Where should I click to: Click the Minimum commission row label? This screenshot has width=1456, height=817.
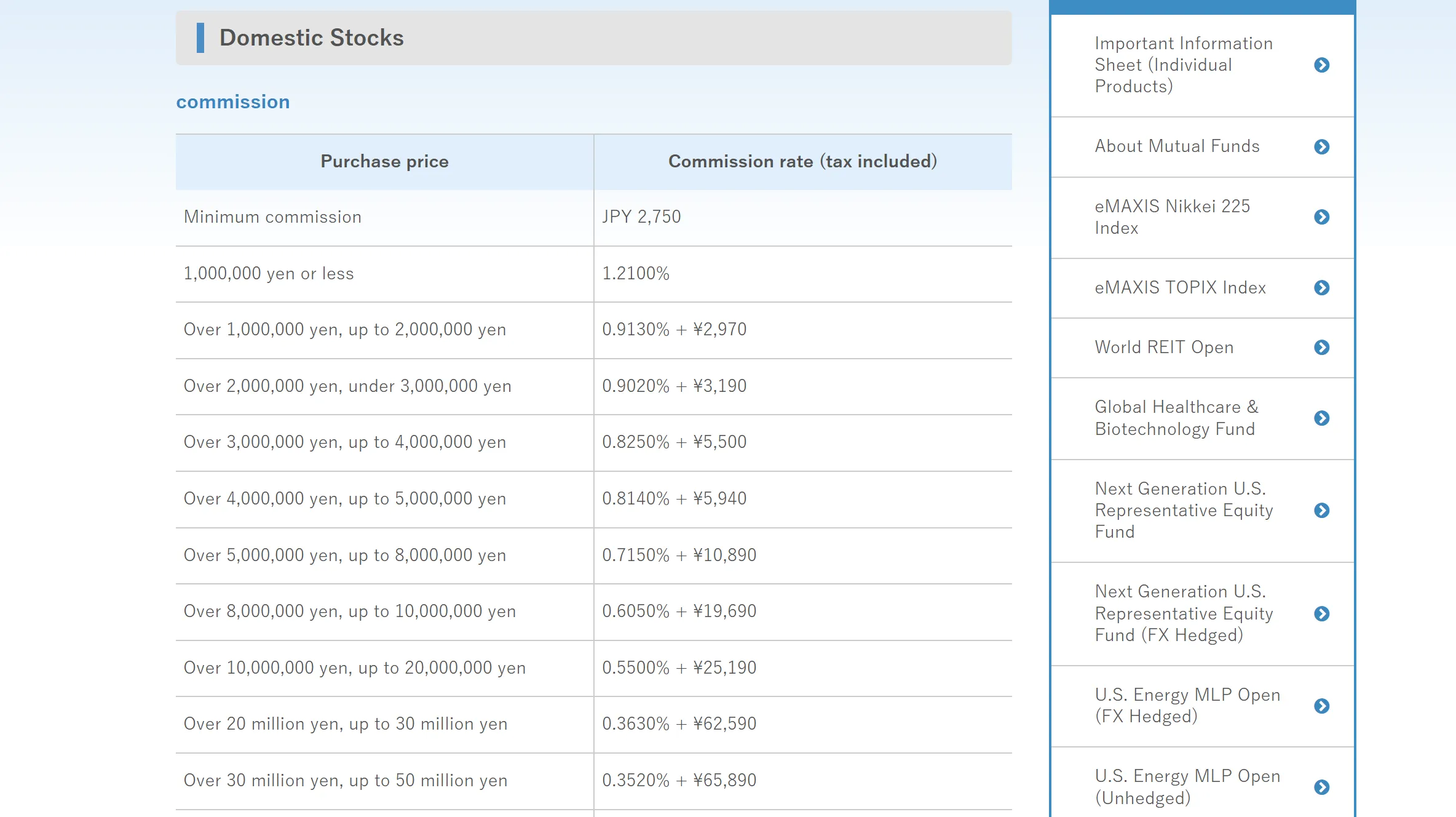click(x=272, y=217)
